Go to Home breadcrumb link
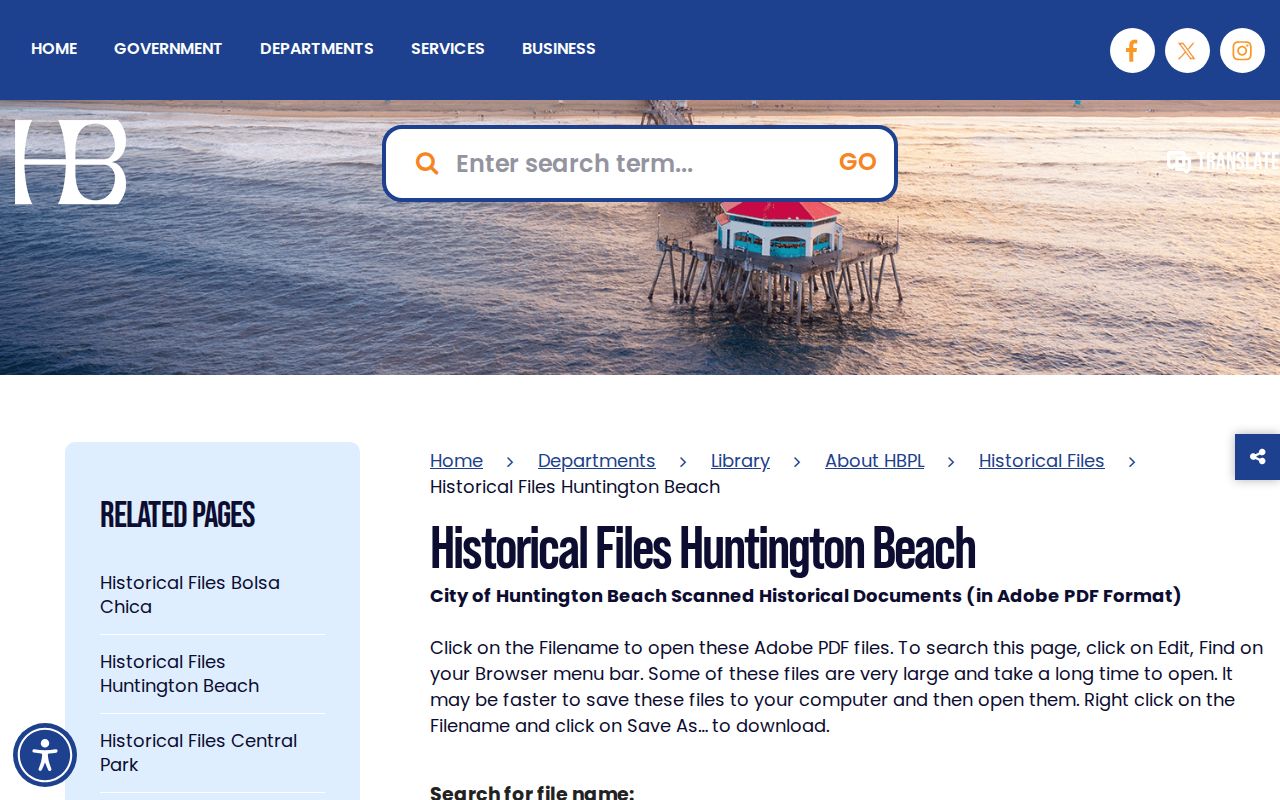Screen dimensions: 1280x800 coord(456,461)
